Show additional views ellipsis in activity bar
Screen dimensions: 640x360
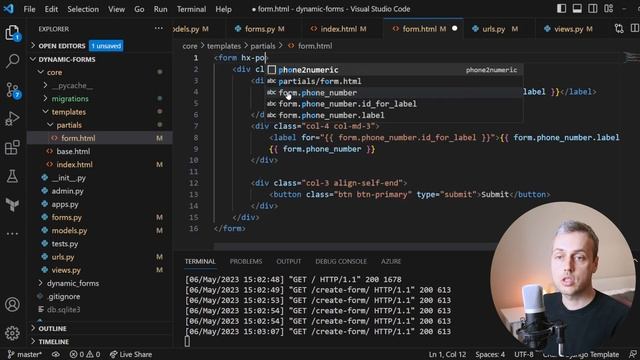pos(12,233)
